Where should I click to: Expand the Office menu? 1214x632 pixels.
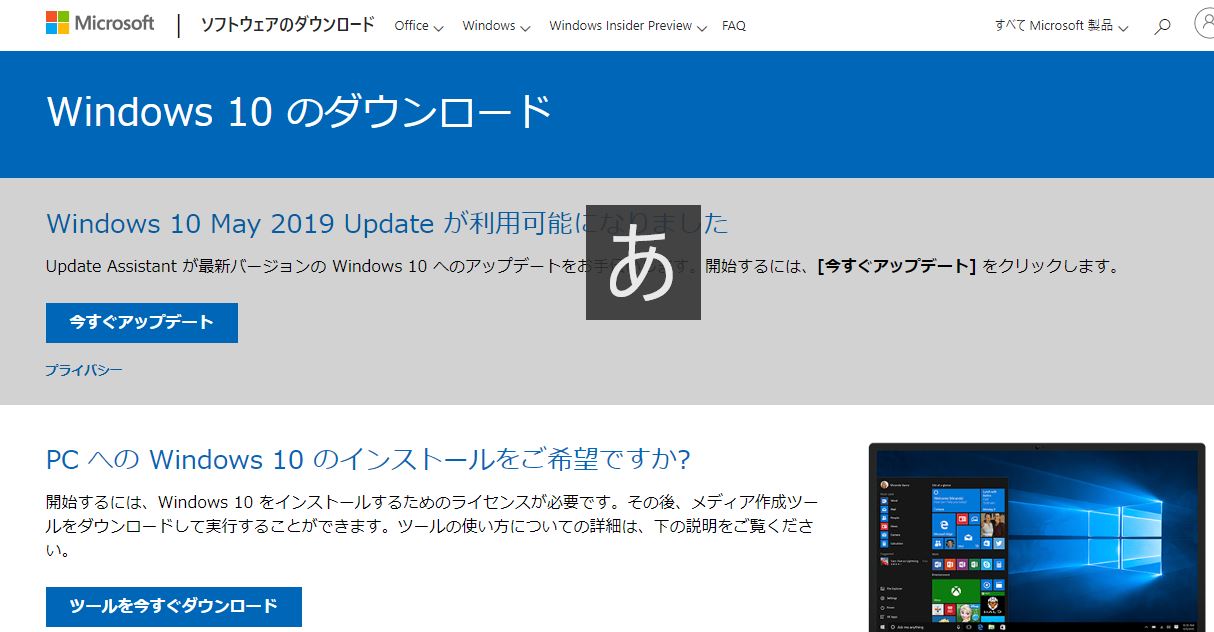coord(418,26)
